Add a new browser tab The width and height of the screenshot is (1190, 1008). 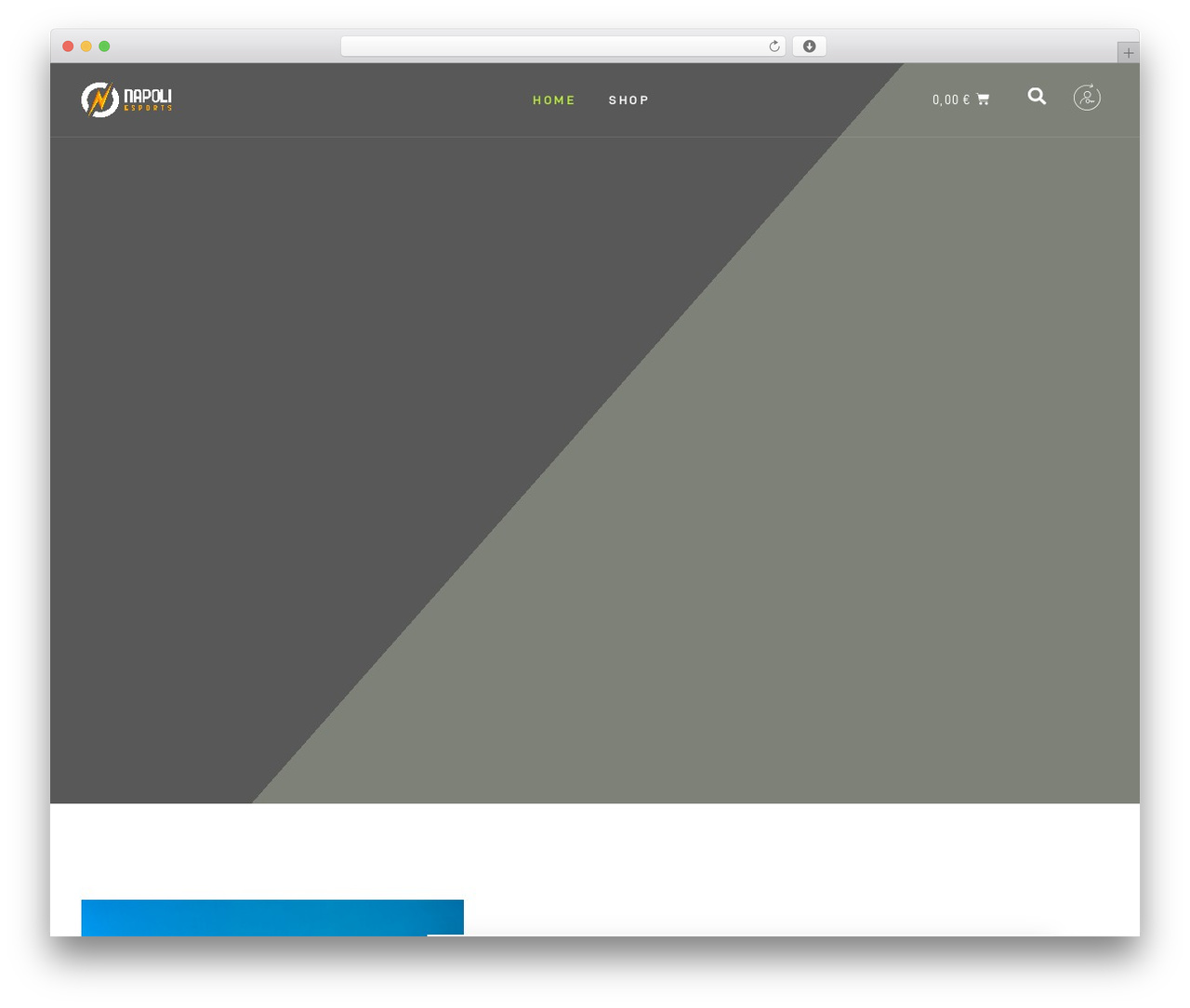(x=1128, y=53)
